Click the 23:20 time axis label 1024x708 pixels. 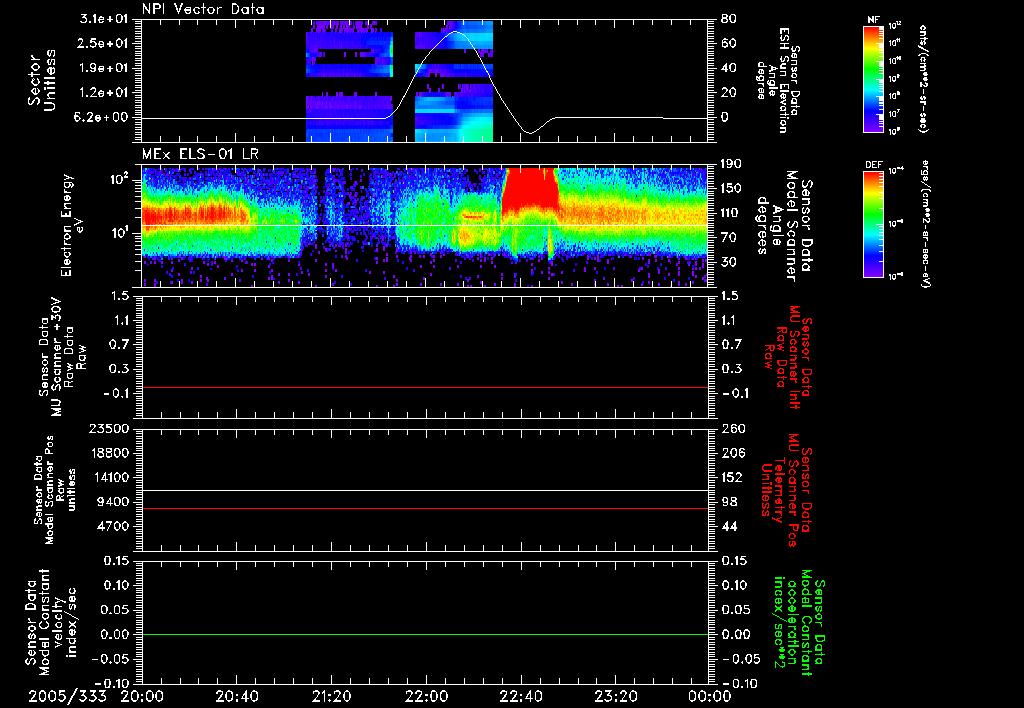point(615,697)
